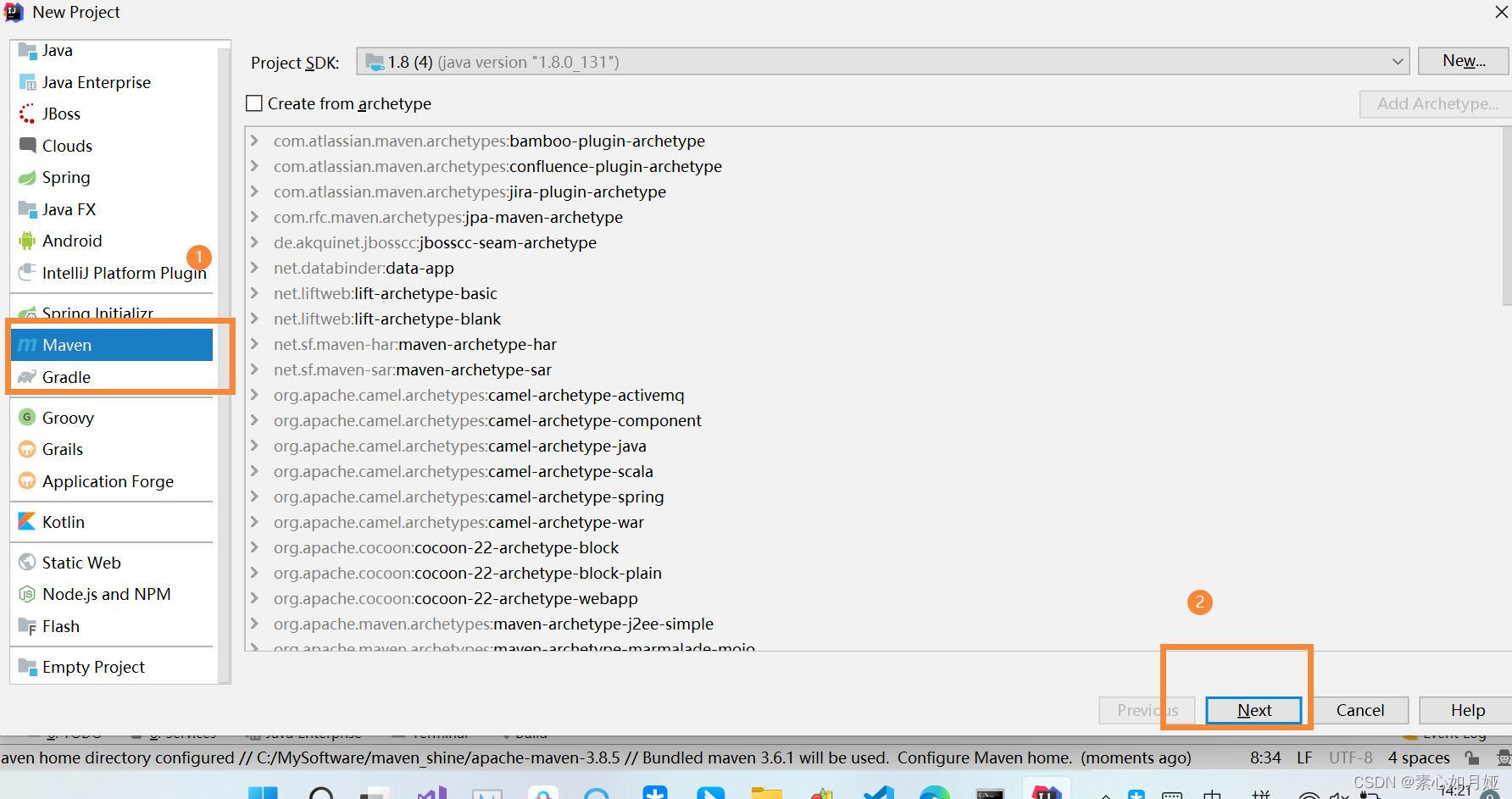Open File Explorer from taskbar
Image resolution: width=1512 pixels, height=799 pixels.
click(x=766, y=793)
